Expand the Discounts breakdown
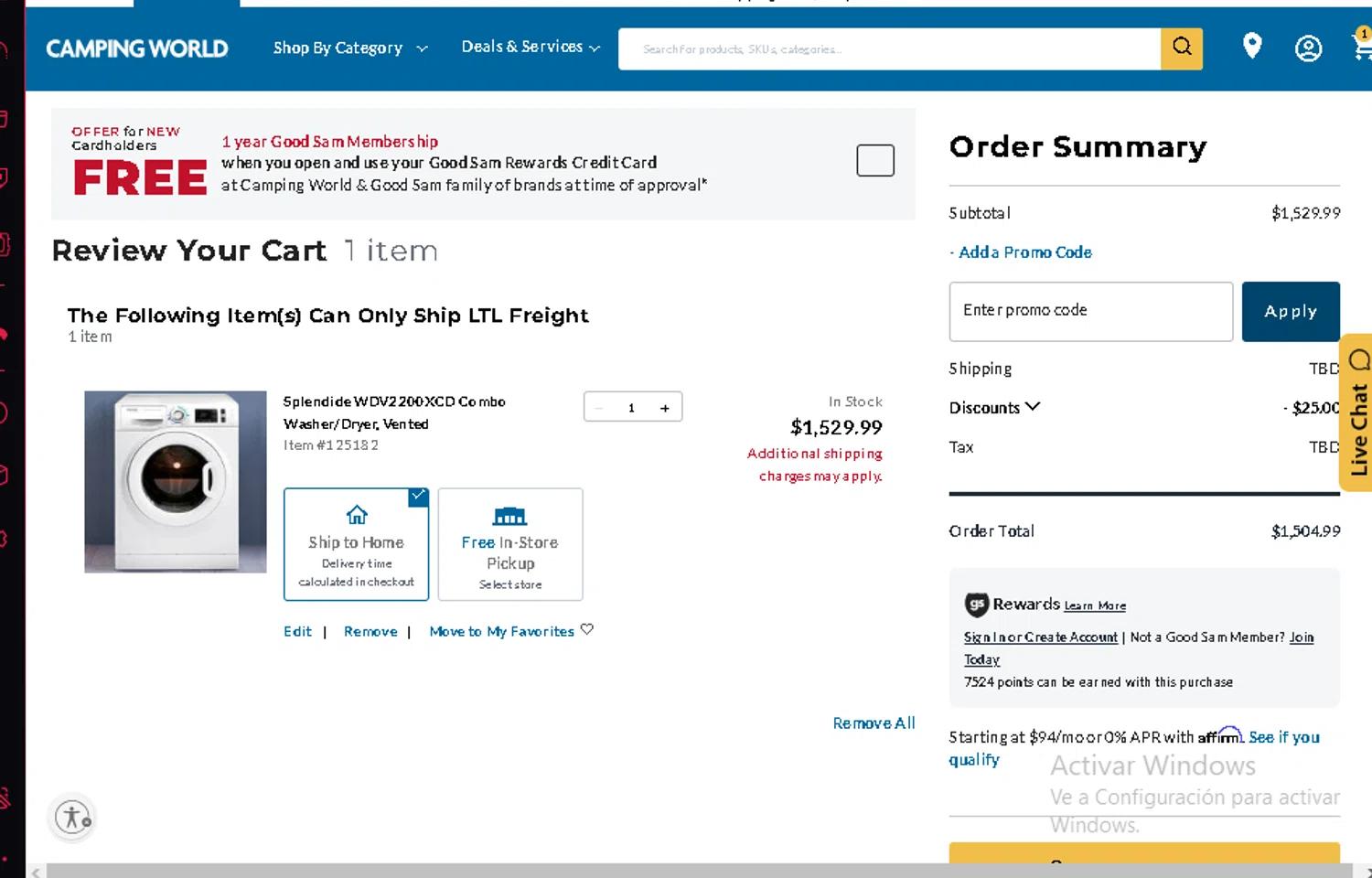This screenshot has width=1372, height=878. click(994, 408)
